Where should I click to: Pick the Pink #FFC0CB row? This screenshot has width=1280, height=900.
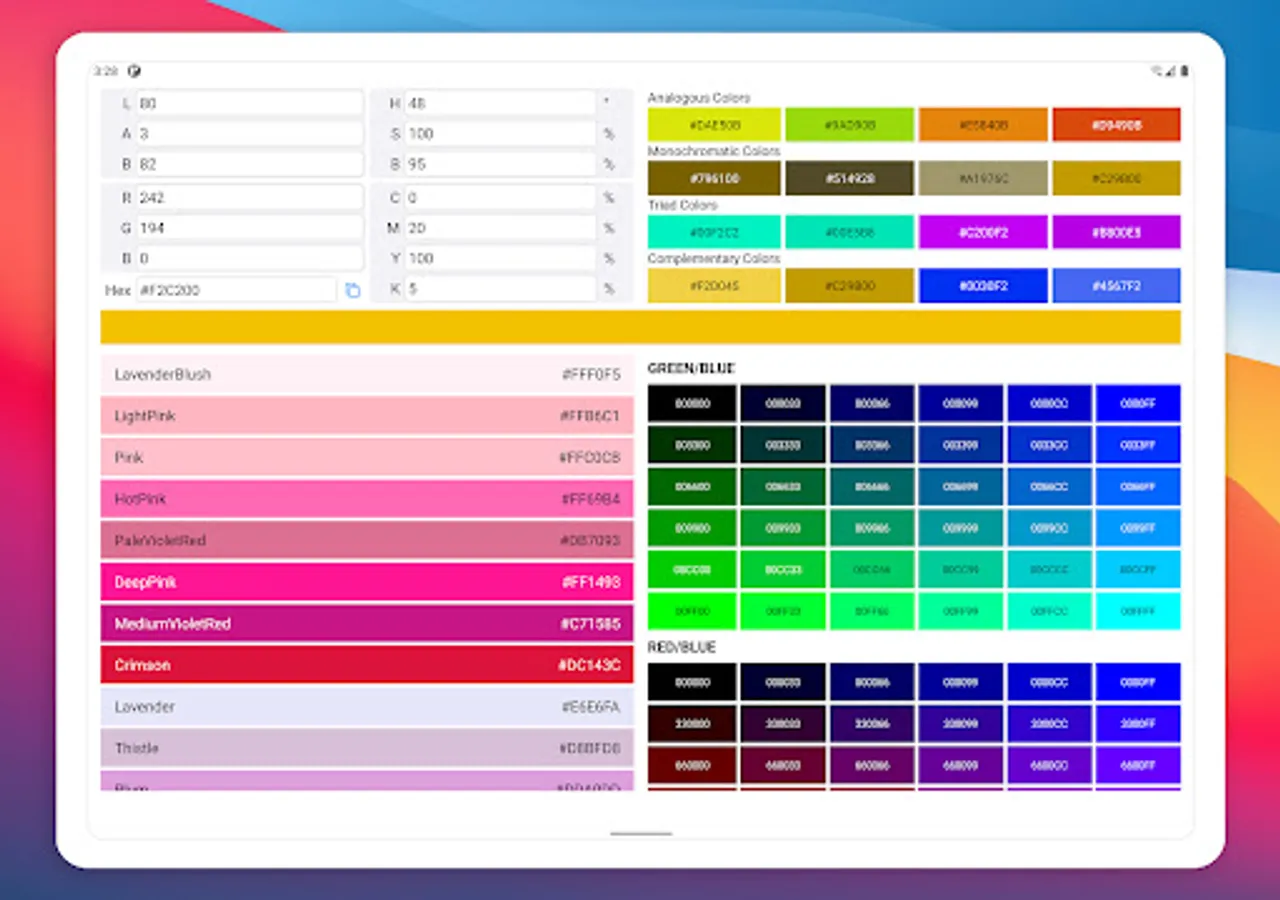(x=367, y=457)
